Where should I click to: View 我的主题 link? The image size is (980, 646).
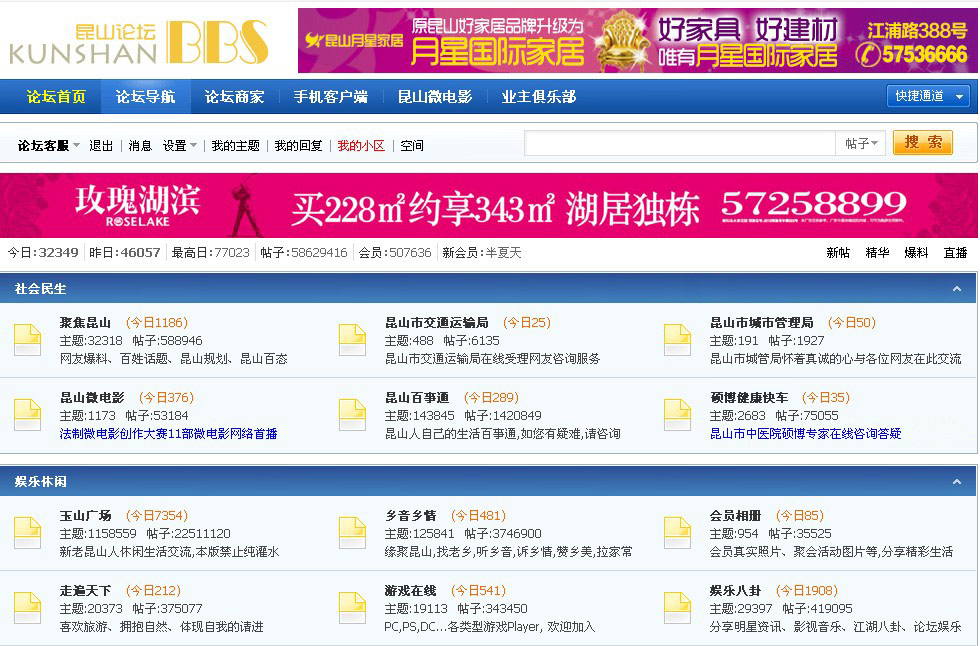pos(236,146)
